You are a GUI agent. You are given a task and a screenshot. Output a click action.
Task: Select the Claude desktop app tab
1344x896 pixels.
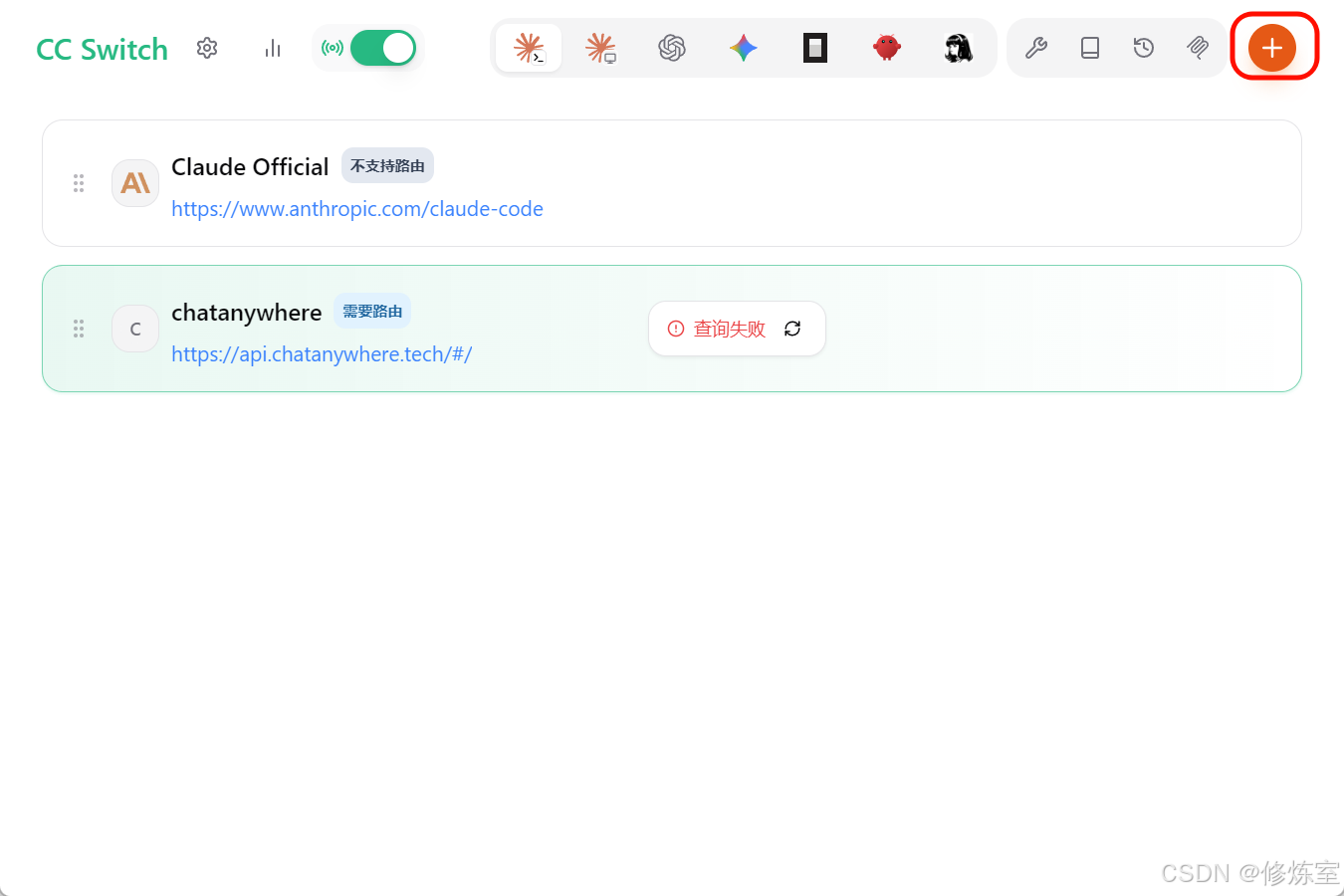tap(600, 48)
